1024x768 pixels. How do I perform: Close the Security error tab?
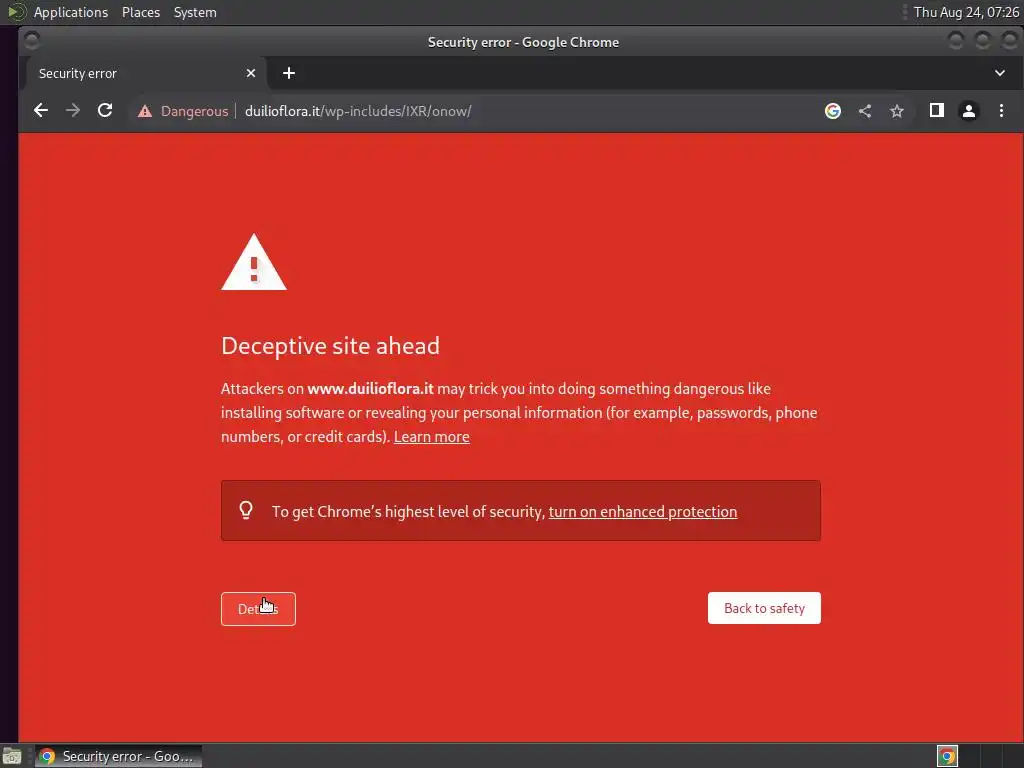251,73
